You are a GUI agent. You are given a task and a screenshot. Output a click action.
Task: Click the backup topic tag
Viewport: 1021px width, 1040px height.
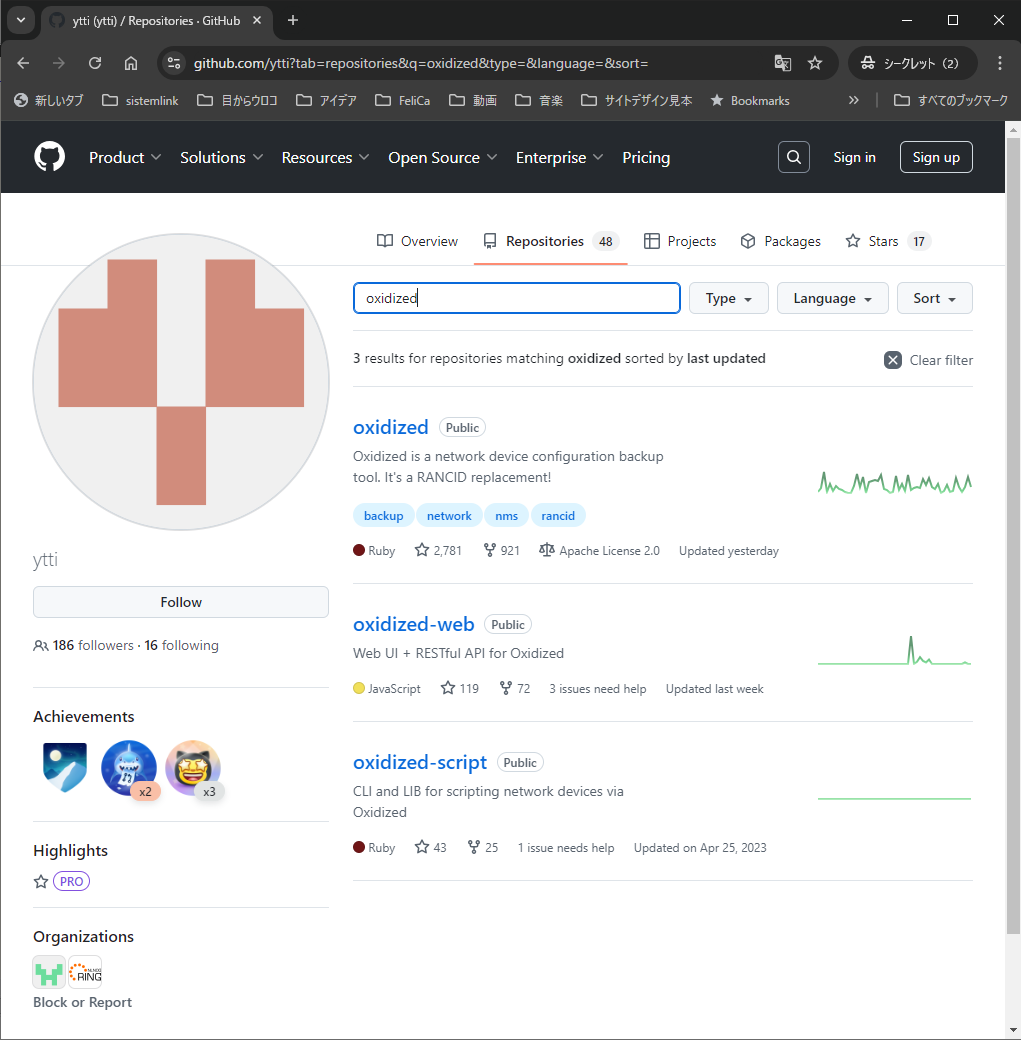coord(383,516)
